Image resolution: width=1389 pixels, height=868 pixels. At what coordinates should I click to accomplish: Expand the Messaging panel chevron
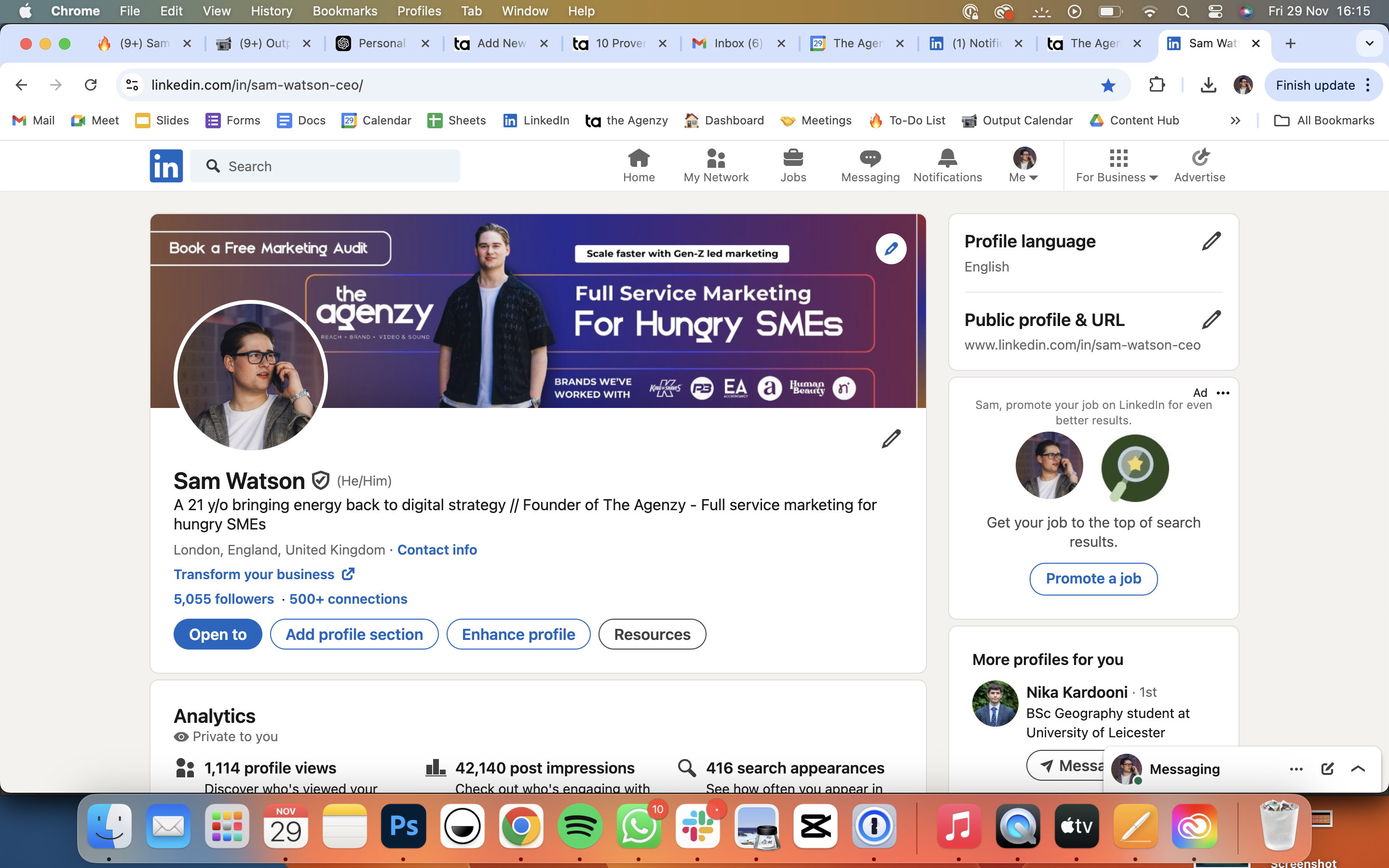1358,769
